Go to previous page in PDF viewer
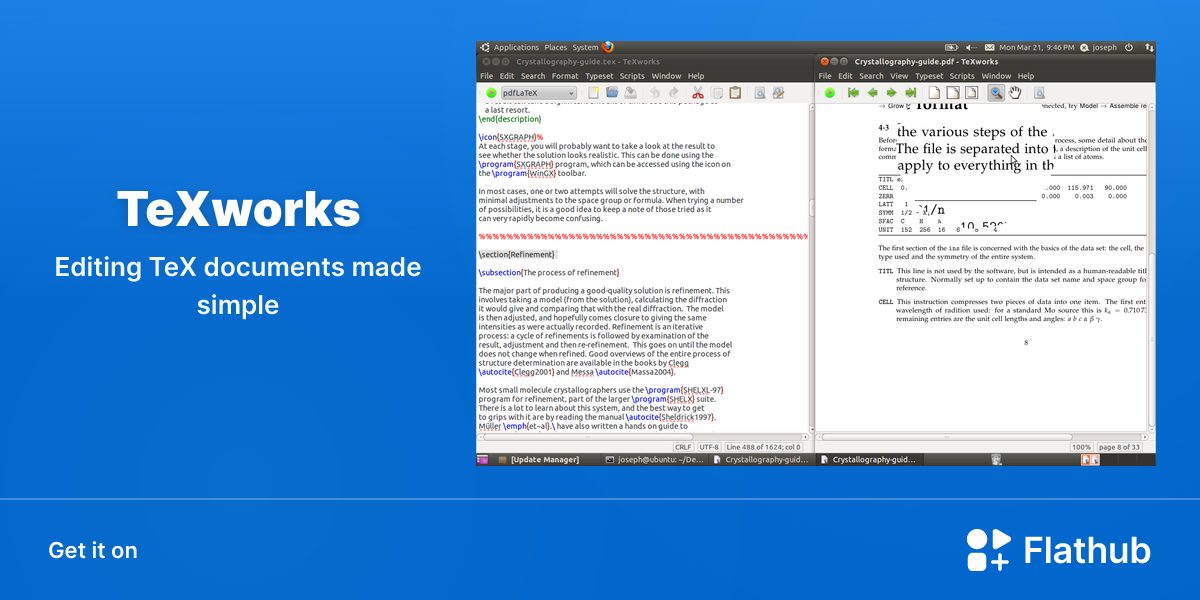The image size is (1200, 600). point(872,93)
